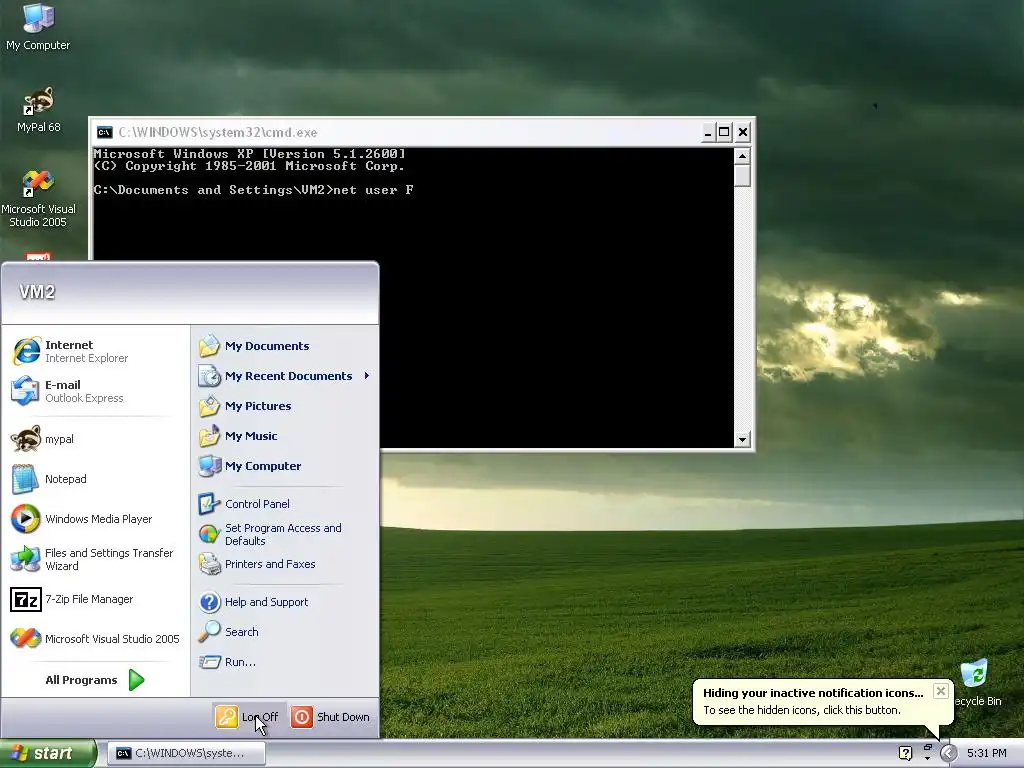Show hidden notification icons arrow

[948, 753]
